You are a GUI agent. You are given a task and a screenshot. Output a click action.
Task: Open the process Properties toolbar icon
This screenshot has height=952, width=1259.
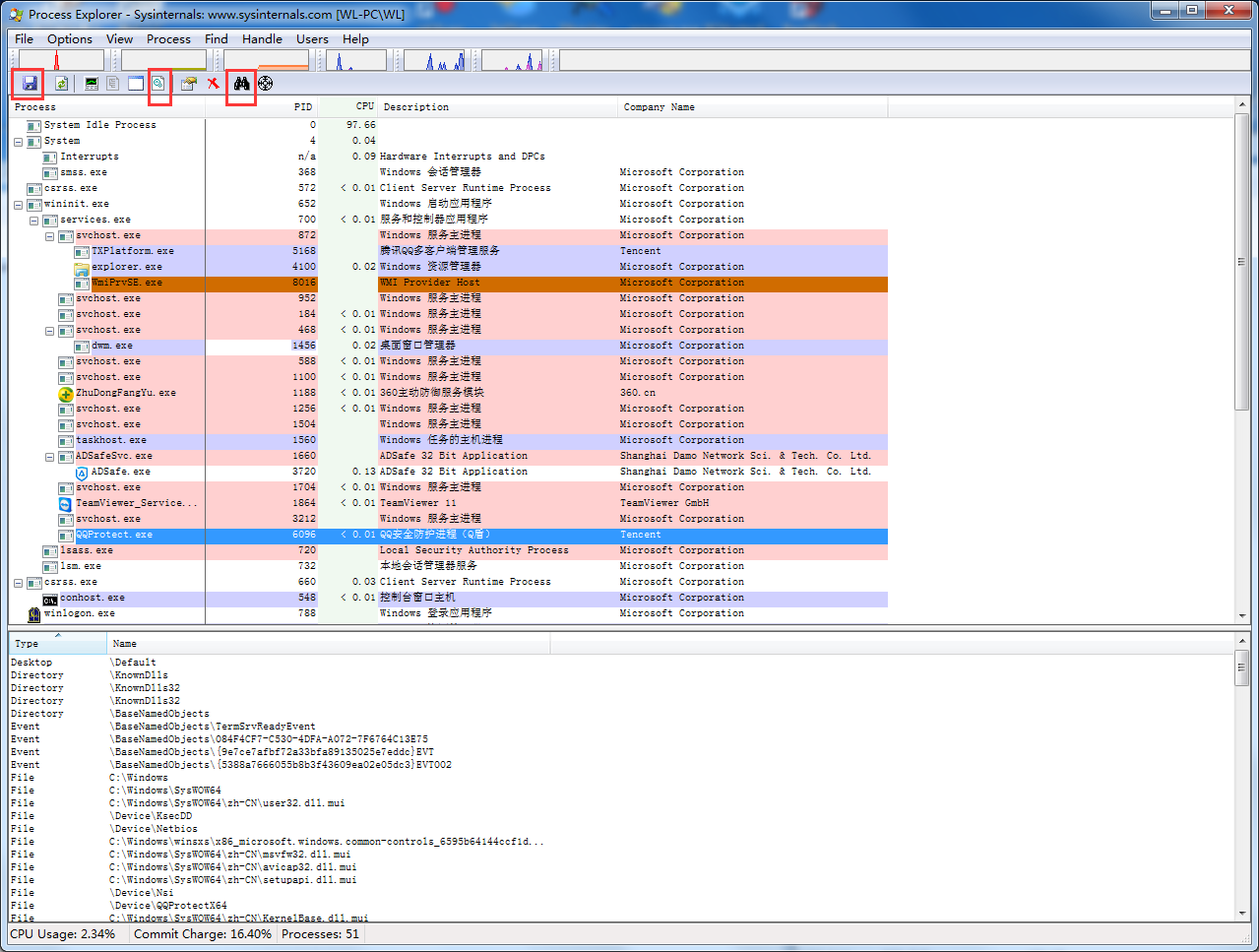point(189,84)
